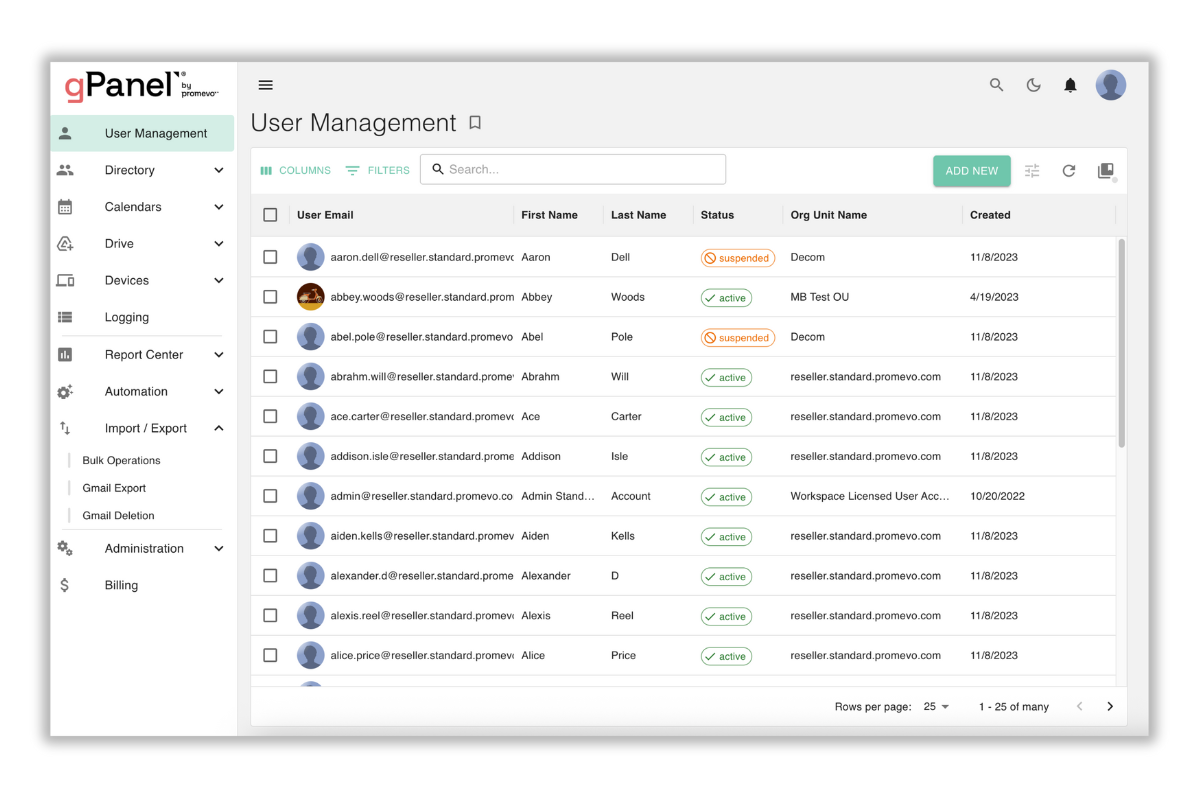Open Gmail Deletion submenu item

pyautogui.click(x=119, y=515)
